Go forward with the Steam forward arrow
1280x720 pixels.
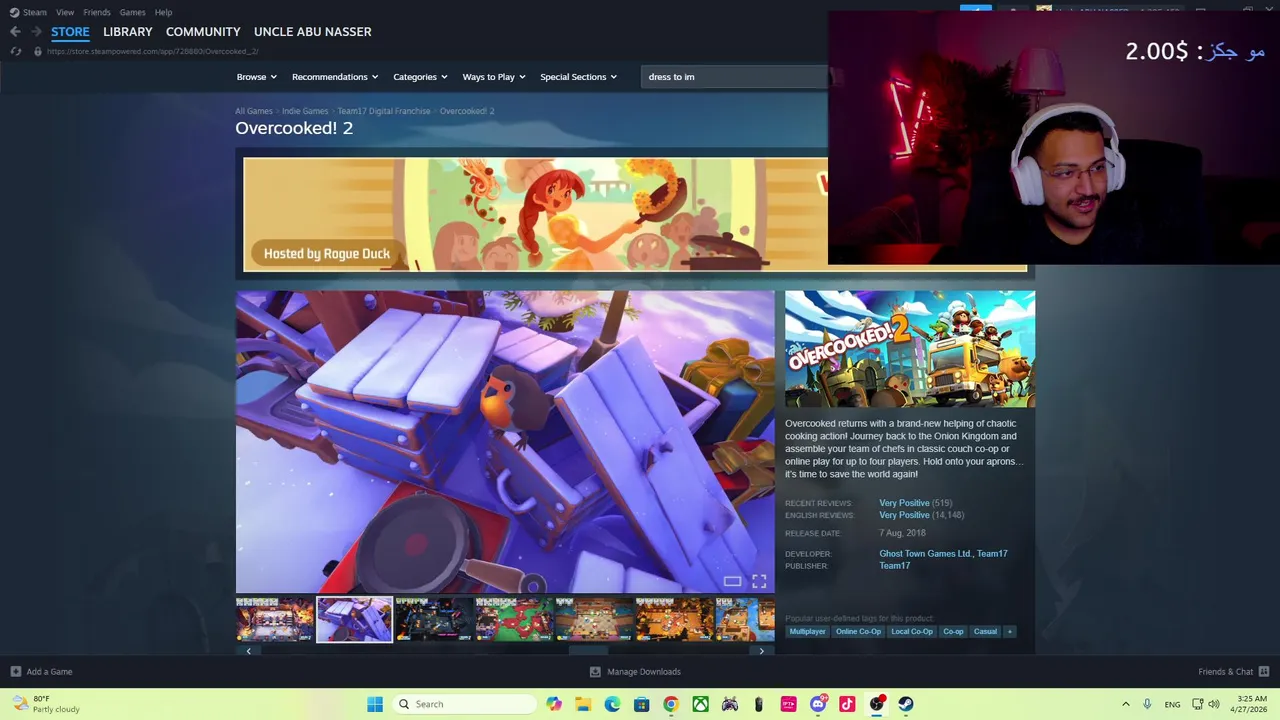[x=36, y=32]
